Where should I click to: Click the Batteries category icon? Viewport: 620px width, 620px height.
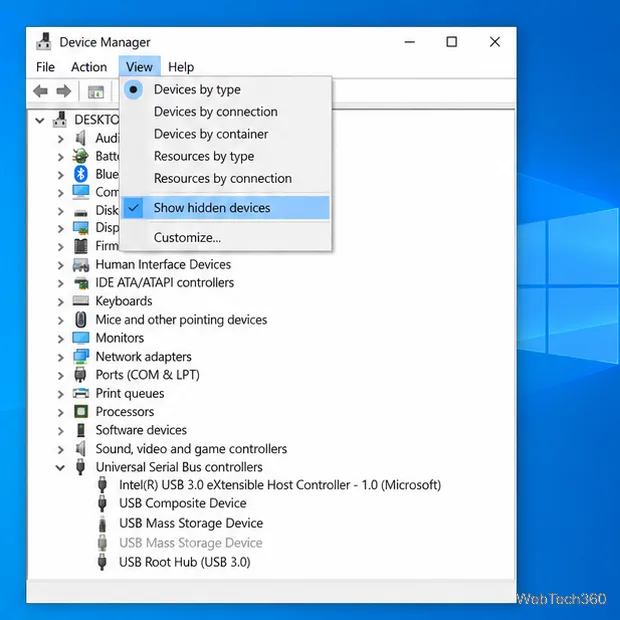click(x=80, y=156)
